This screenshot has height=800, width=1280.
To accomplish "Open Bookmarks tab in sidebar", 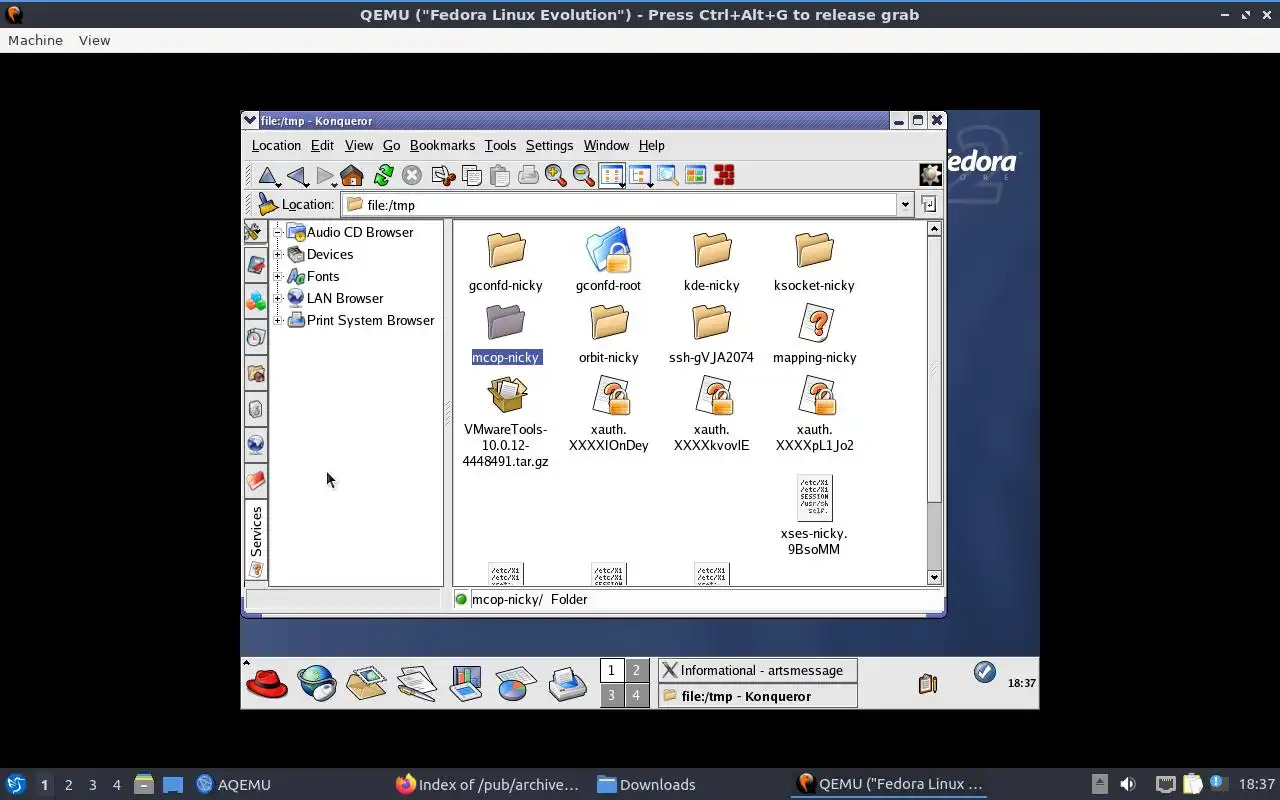I will [255, 265].
